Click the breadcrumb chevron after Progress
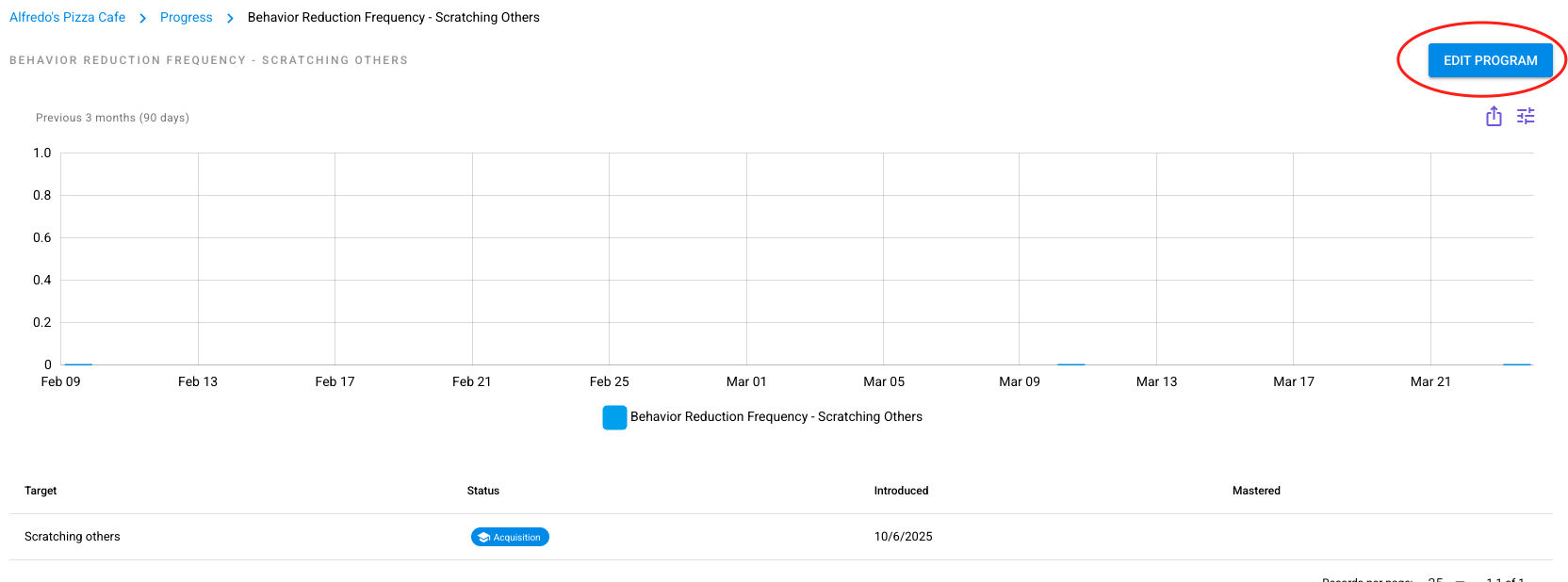This screenshot has height=582, width=1568. click(230, 18)
